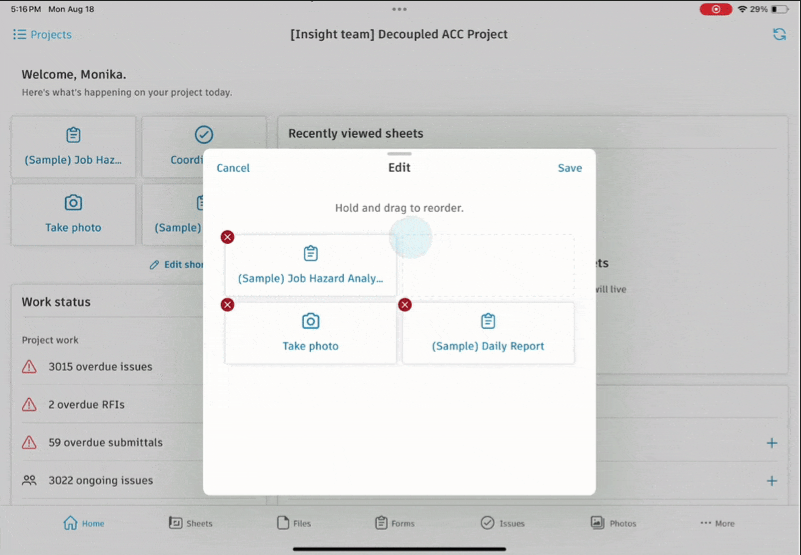Save the shortcut order

tap(570, 168)
